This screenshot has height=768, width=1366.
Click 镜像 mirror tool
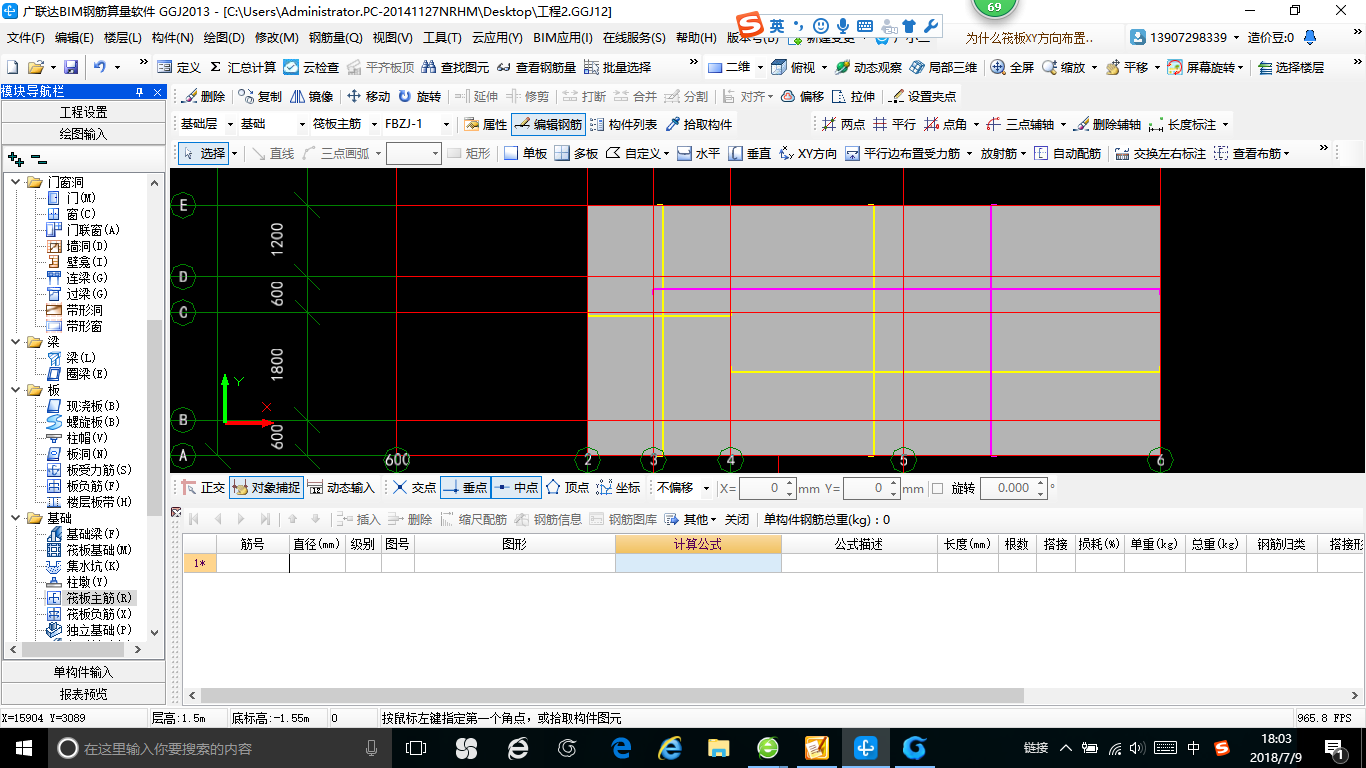[x=312, y=97]
